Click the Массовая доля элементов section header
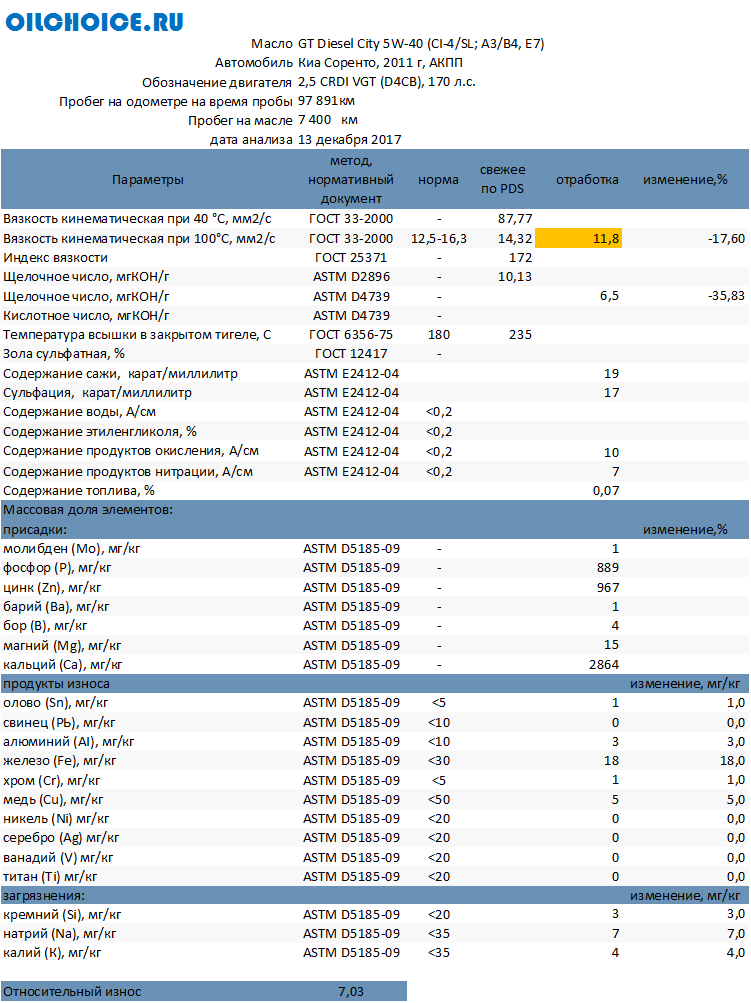The image size is (751, 1003). [x=88, y=510]
